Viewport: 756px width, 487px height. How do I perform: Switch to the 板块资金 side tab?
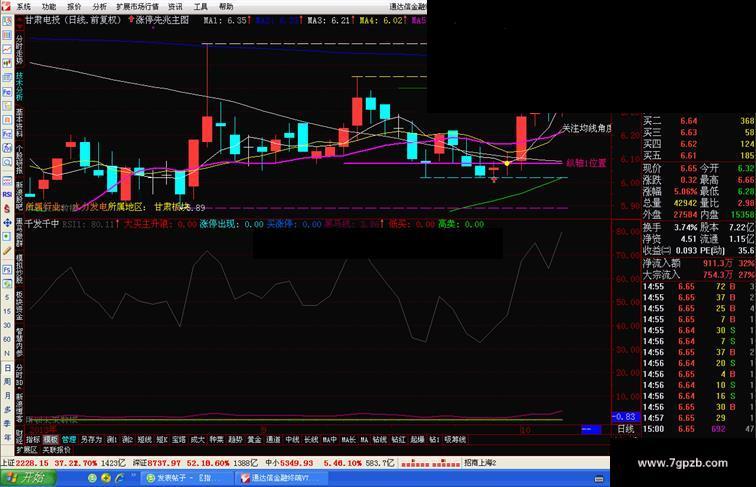(x=19, y=306)
